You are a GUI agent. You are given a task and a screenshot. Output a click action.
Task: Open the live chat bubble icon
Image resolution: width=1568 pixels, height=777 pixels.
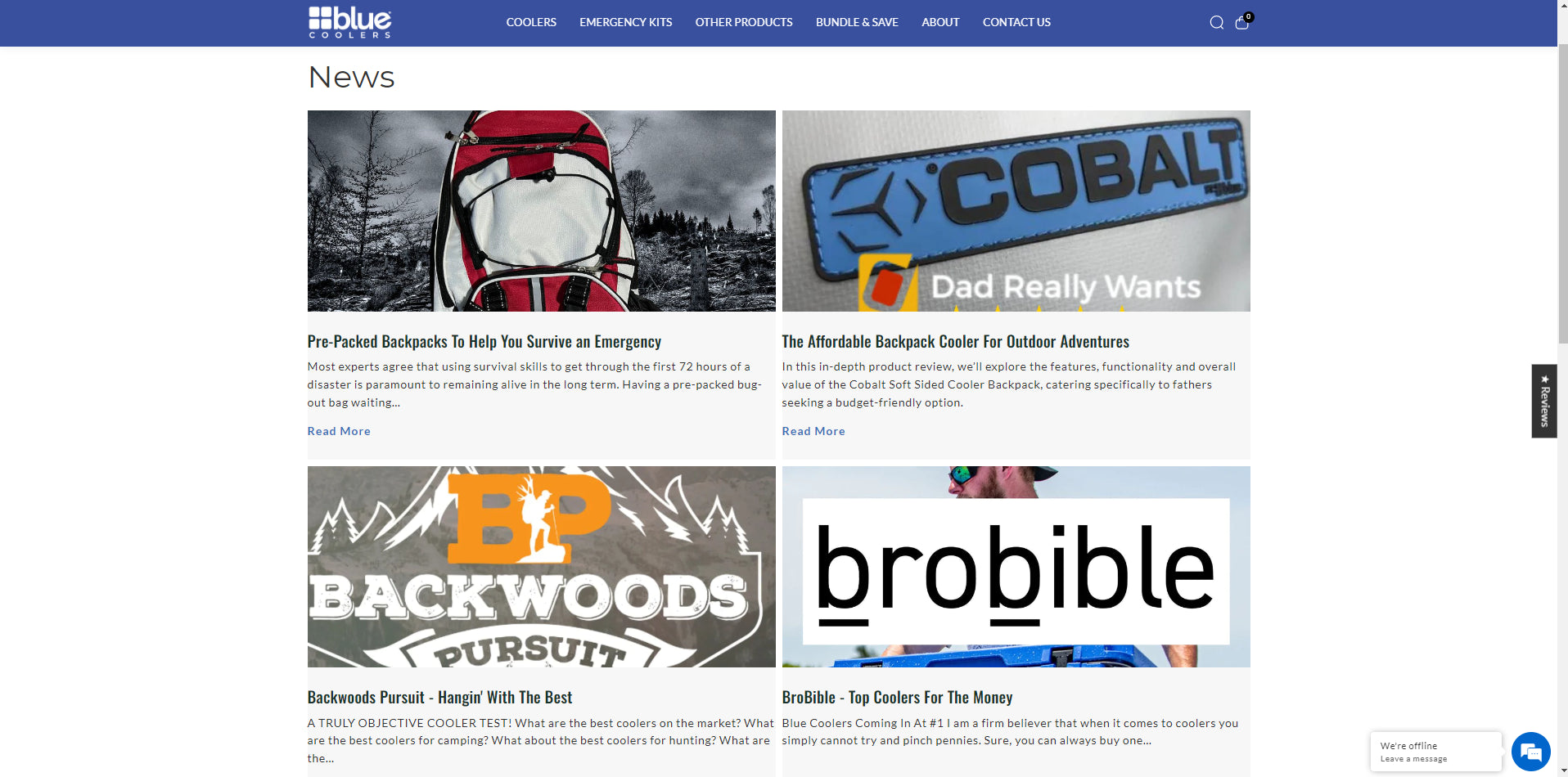tap(1530, 751)
